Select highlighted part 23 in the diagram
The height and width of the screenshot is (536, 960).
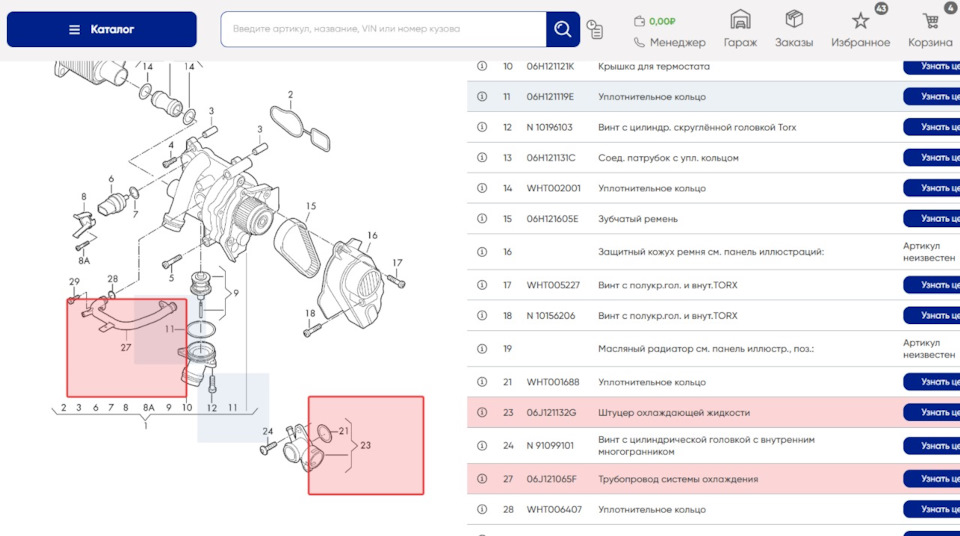[365, 445]
